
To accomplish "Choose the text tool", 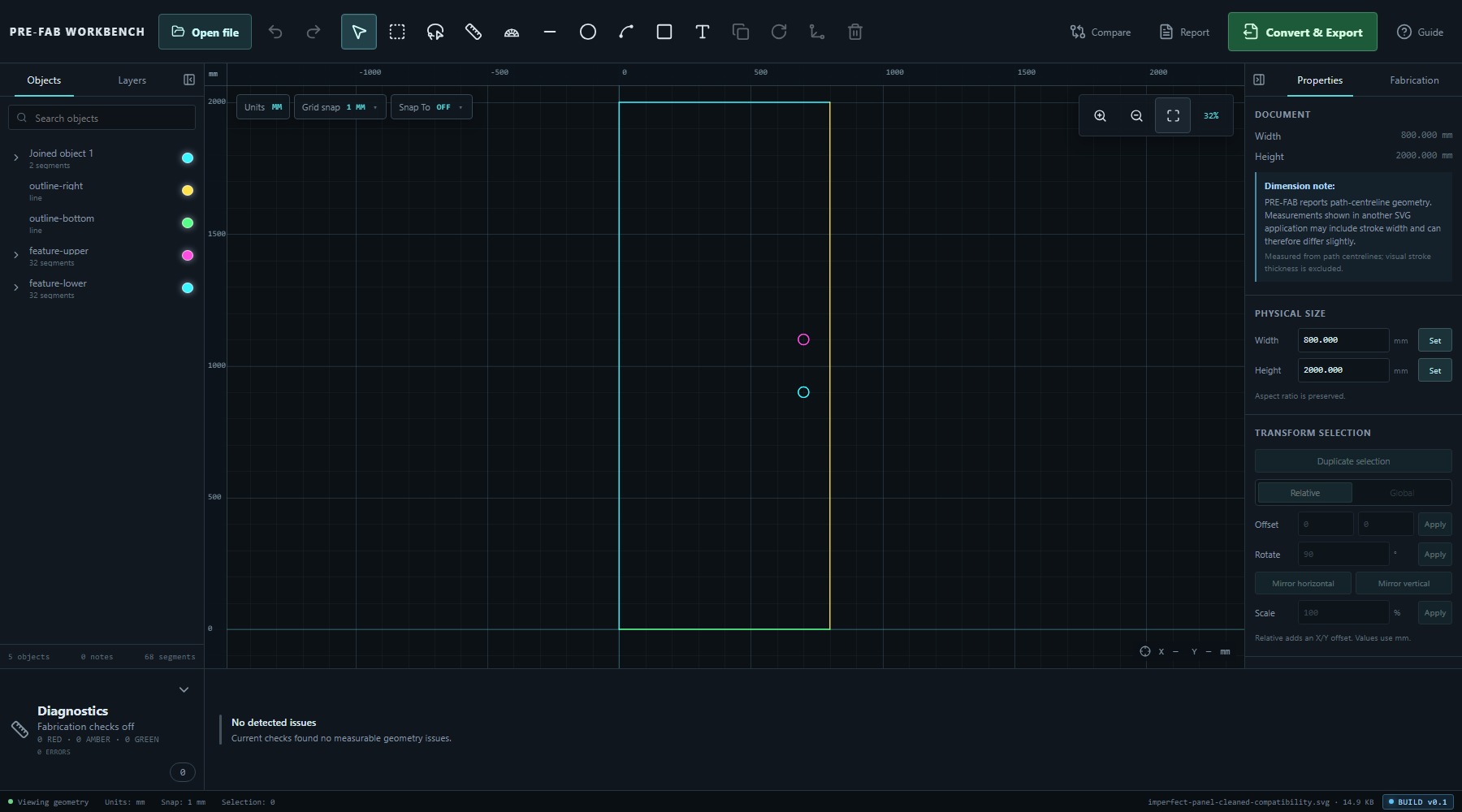I will 703,32.
